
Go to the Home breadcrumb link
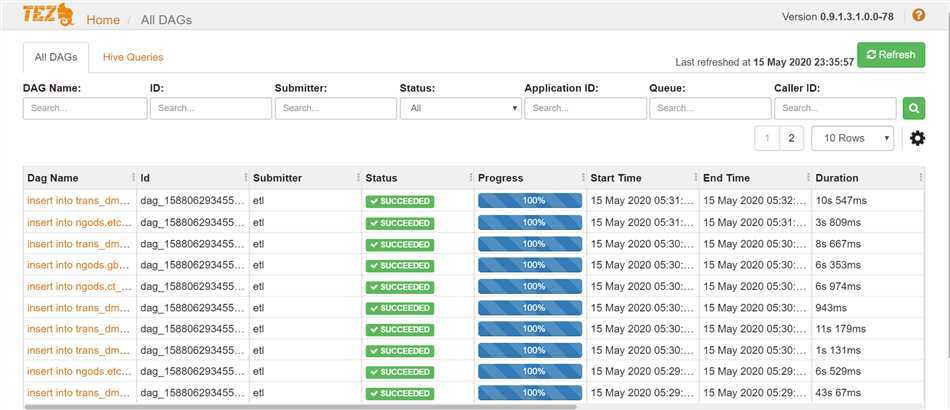tap(103, 19)
